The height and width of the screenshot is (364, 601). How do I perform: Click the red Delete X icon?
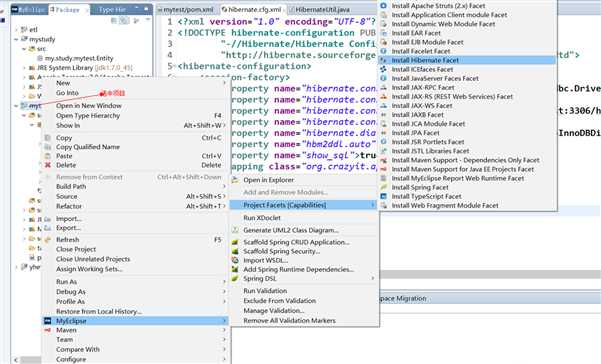coord(48,165)
